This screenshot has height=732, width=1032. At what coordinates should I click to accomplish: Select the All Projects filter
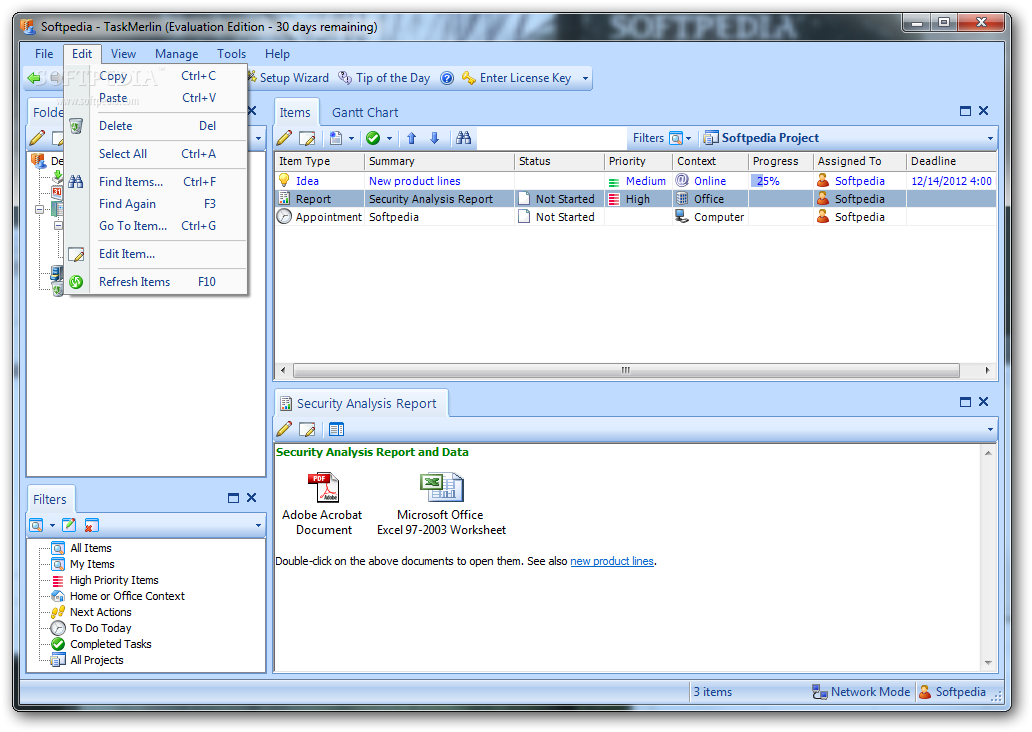(x=96, y=660)
